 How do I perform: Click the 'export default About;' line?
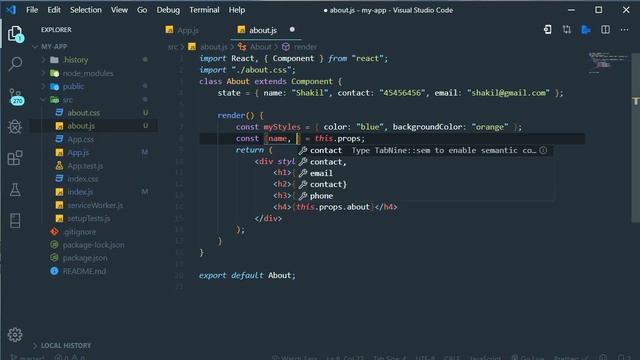(x=247, y=276)
